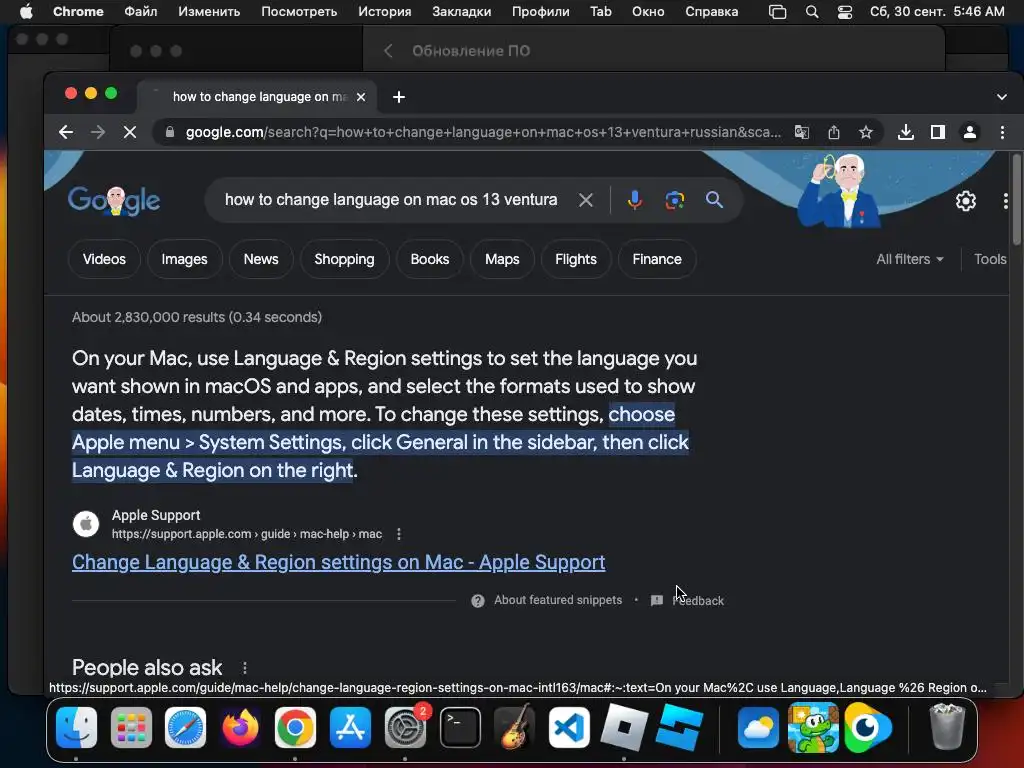Open the Окно menu

[647, 12]
